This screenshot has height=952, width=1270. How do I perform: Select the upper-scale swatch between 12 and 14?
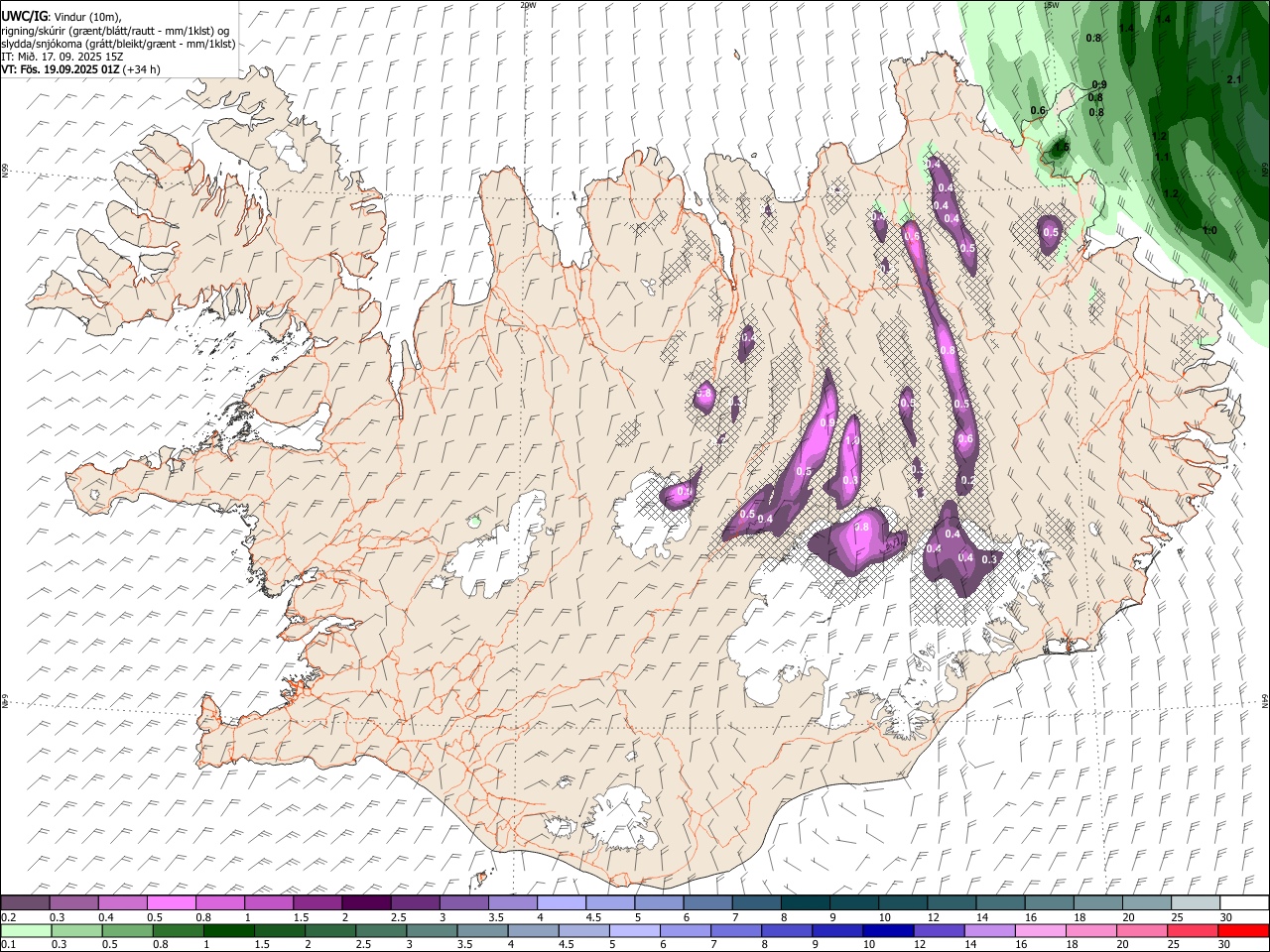952,902
